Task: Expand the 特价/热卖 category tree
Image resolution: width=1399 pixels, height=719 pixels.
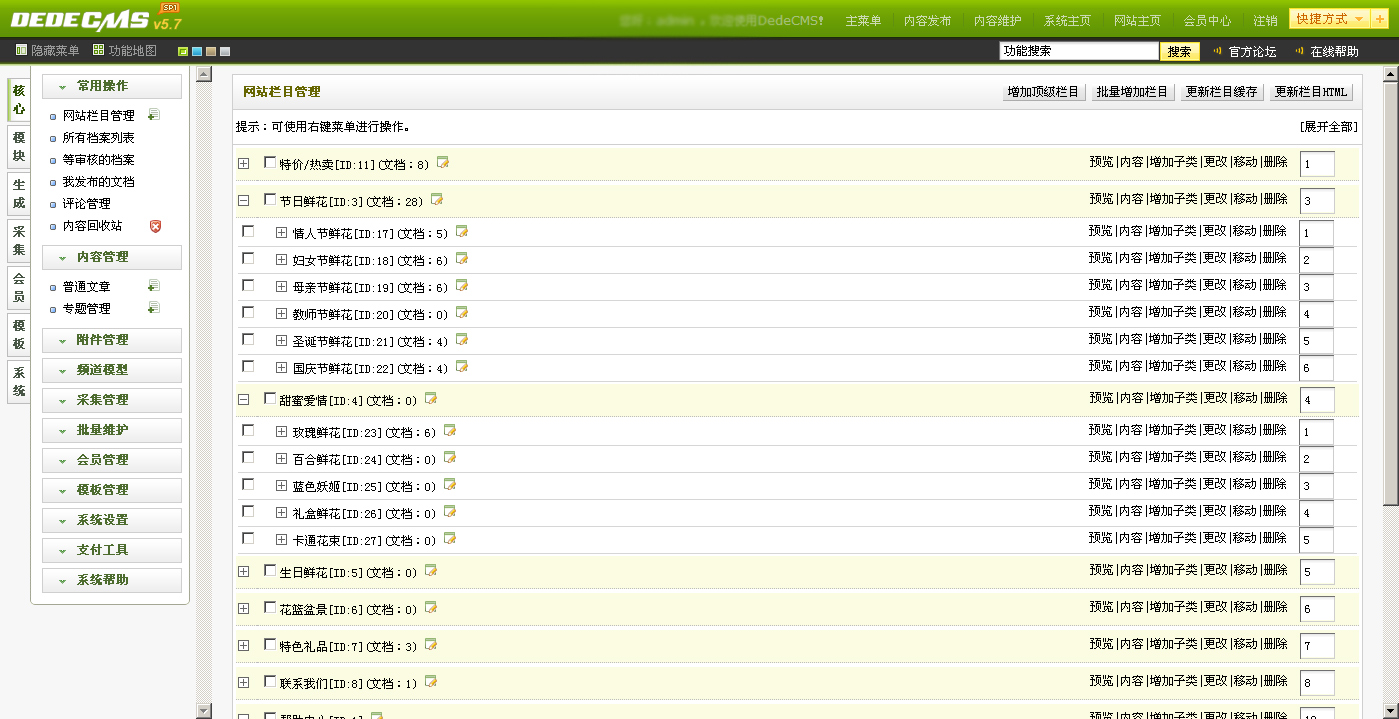Action: 243,163
